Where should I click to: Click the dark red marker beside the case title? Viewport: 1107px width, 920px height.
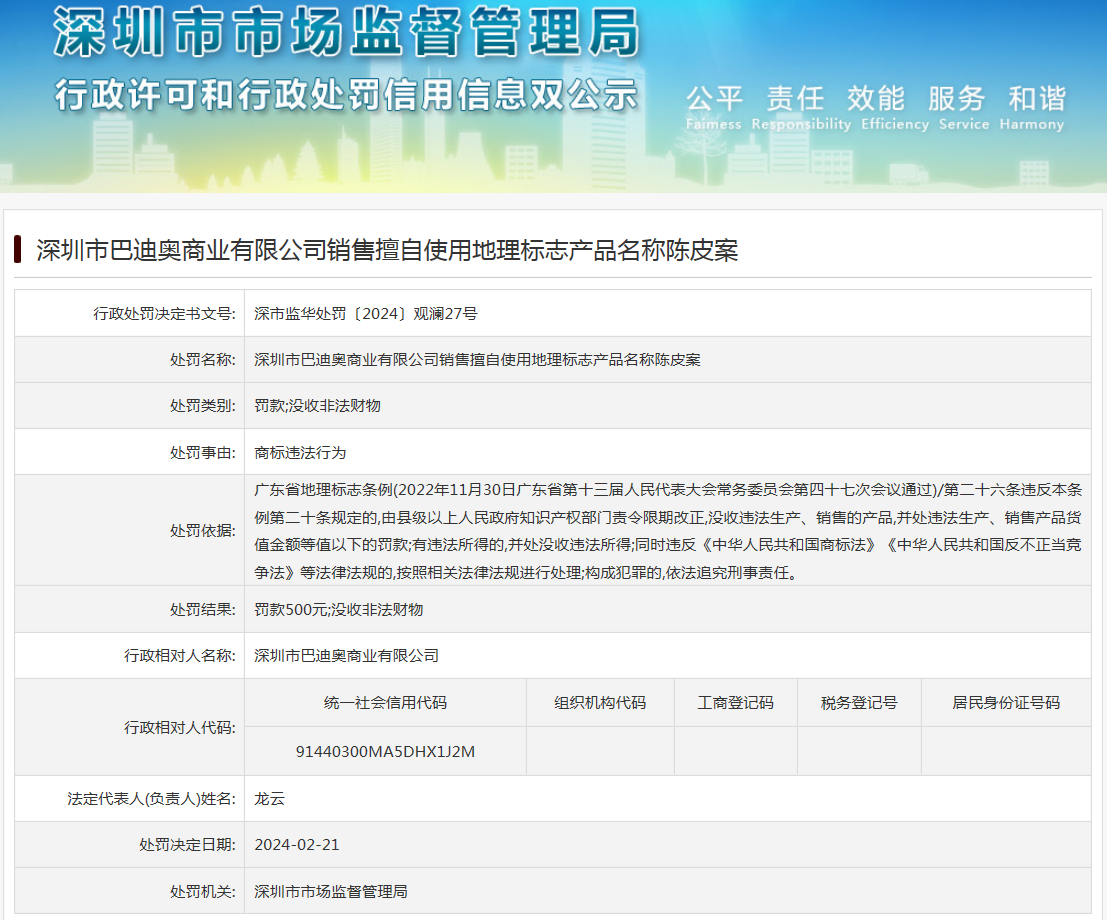18,250
